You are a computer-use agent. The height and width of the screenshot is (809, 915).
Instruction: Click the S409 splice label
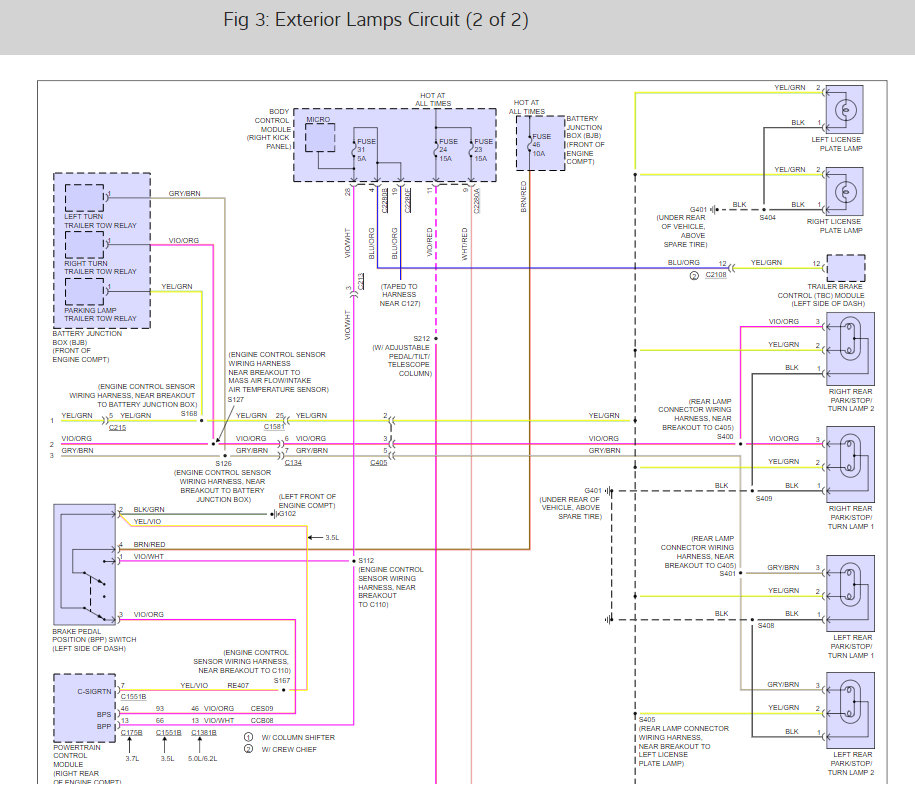[x=764, y=498]
